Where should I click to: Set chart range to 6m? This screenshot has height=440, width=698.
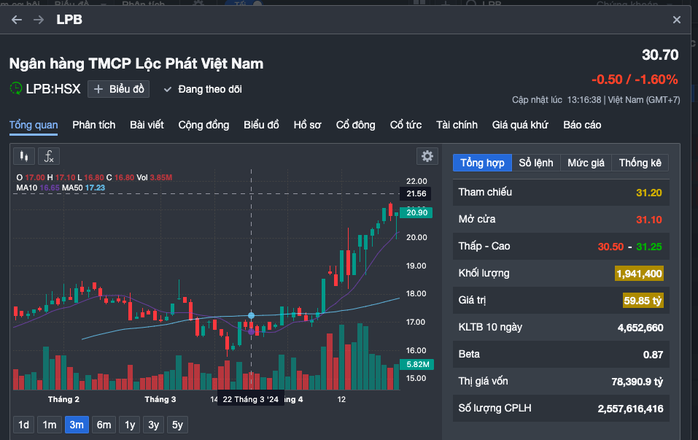104,425
